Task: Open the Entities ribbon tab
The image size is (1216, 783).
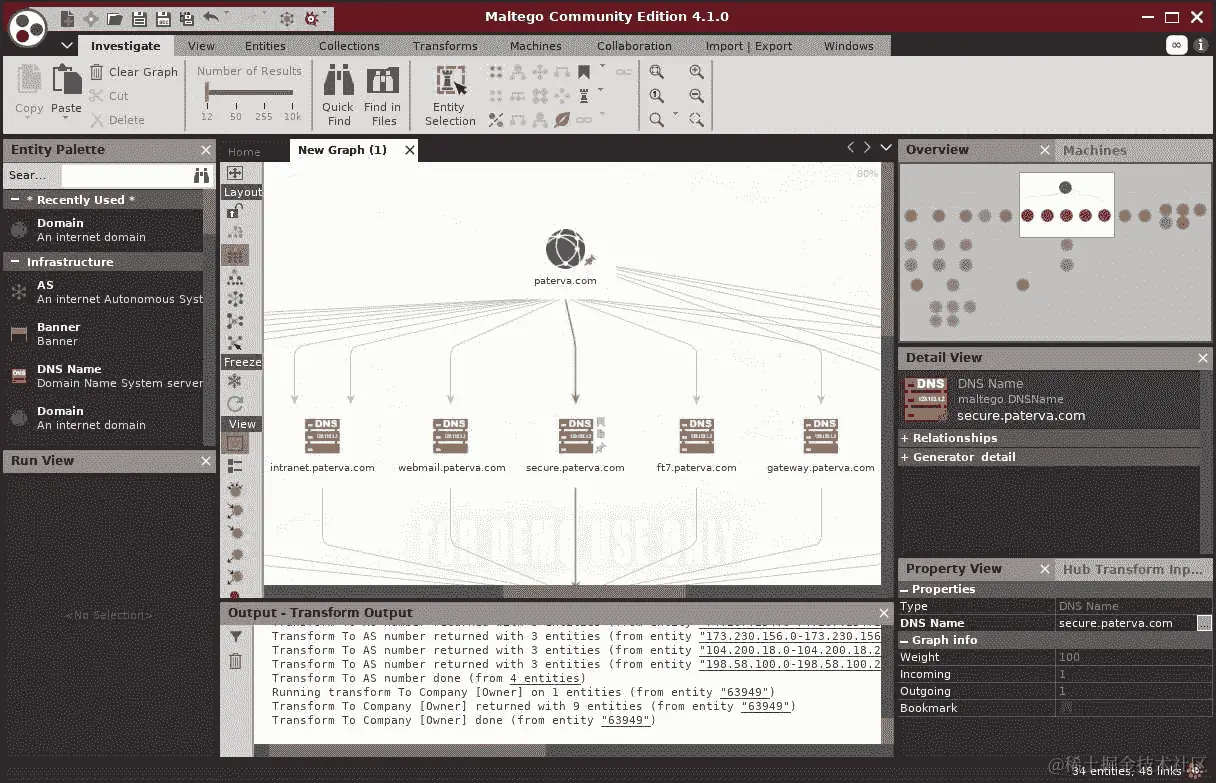Action: [x=265, y=46]
